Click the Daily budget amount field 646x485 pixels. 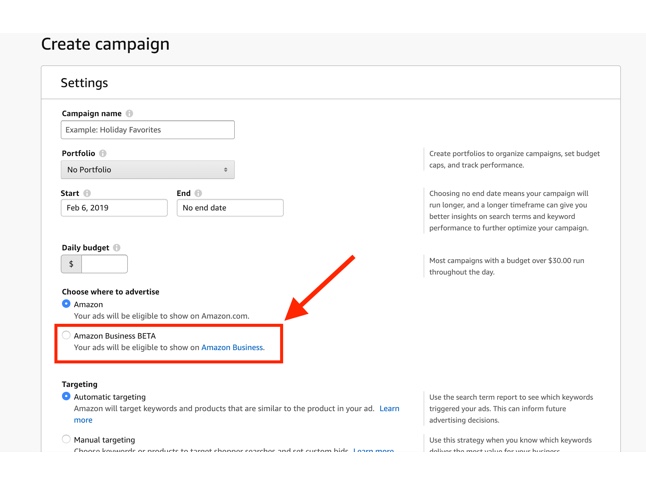click(x=104, y=264)
